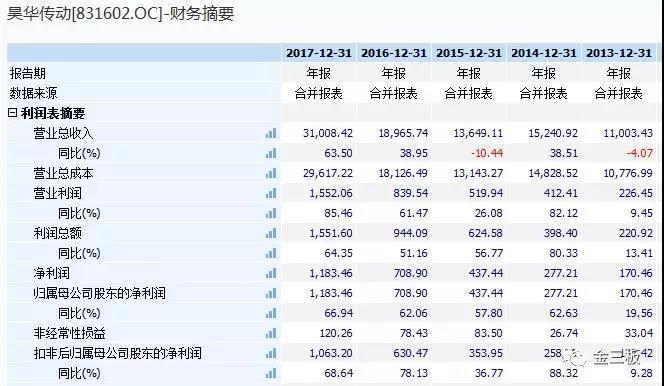Viewport: 664px width, 386px height.
Task: Click the 利润总额 row label
Action: [58, 233]
